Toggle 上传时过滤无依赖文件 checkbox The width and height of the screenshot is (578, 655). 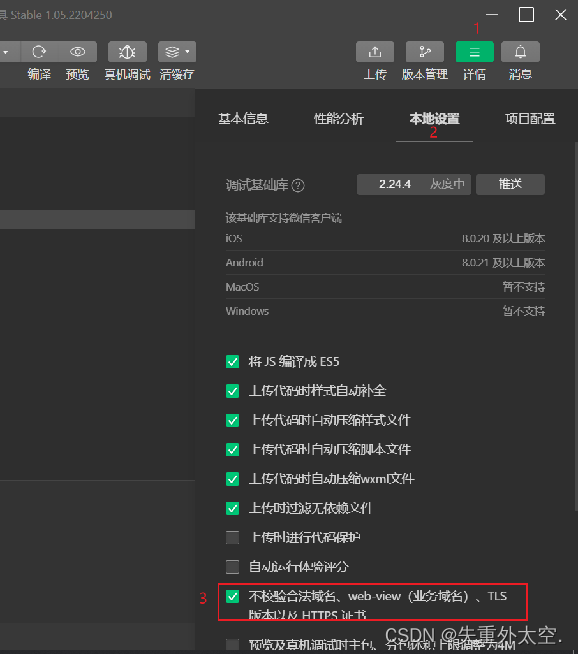(233, 508)
